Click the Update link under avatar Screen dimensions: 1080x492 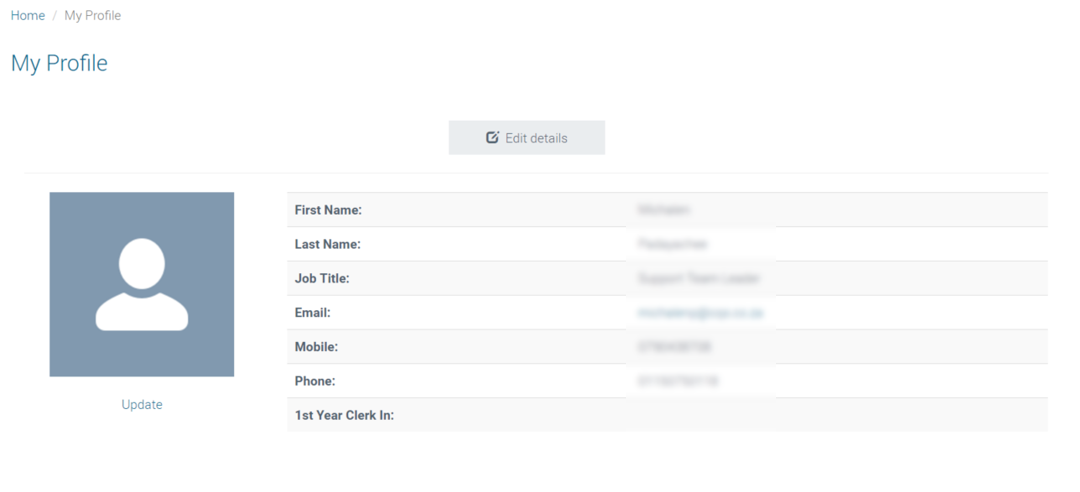coord(142,404)
